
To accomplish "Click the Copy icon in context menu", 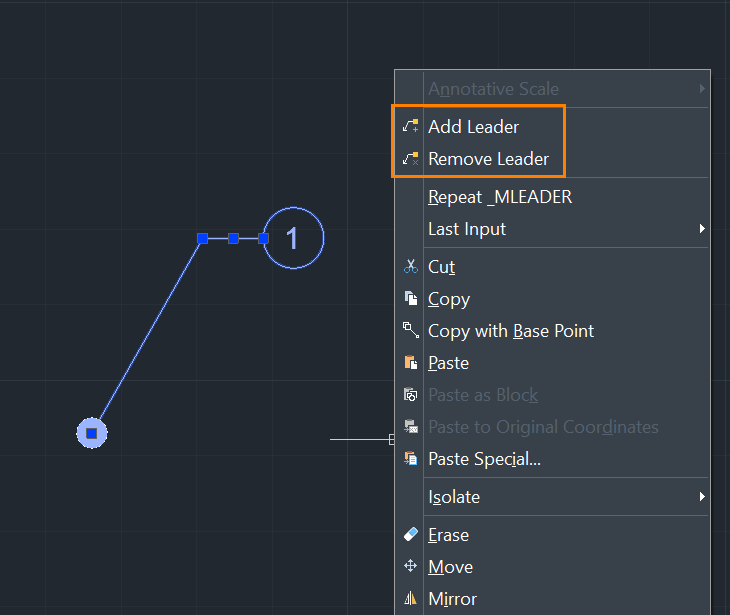I will (410, 298).
